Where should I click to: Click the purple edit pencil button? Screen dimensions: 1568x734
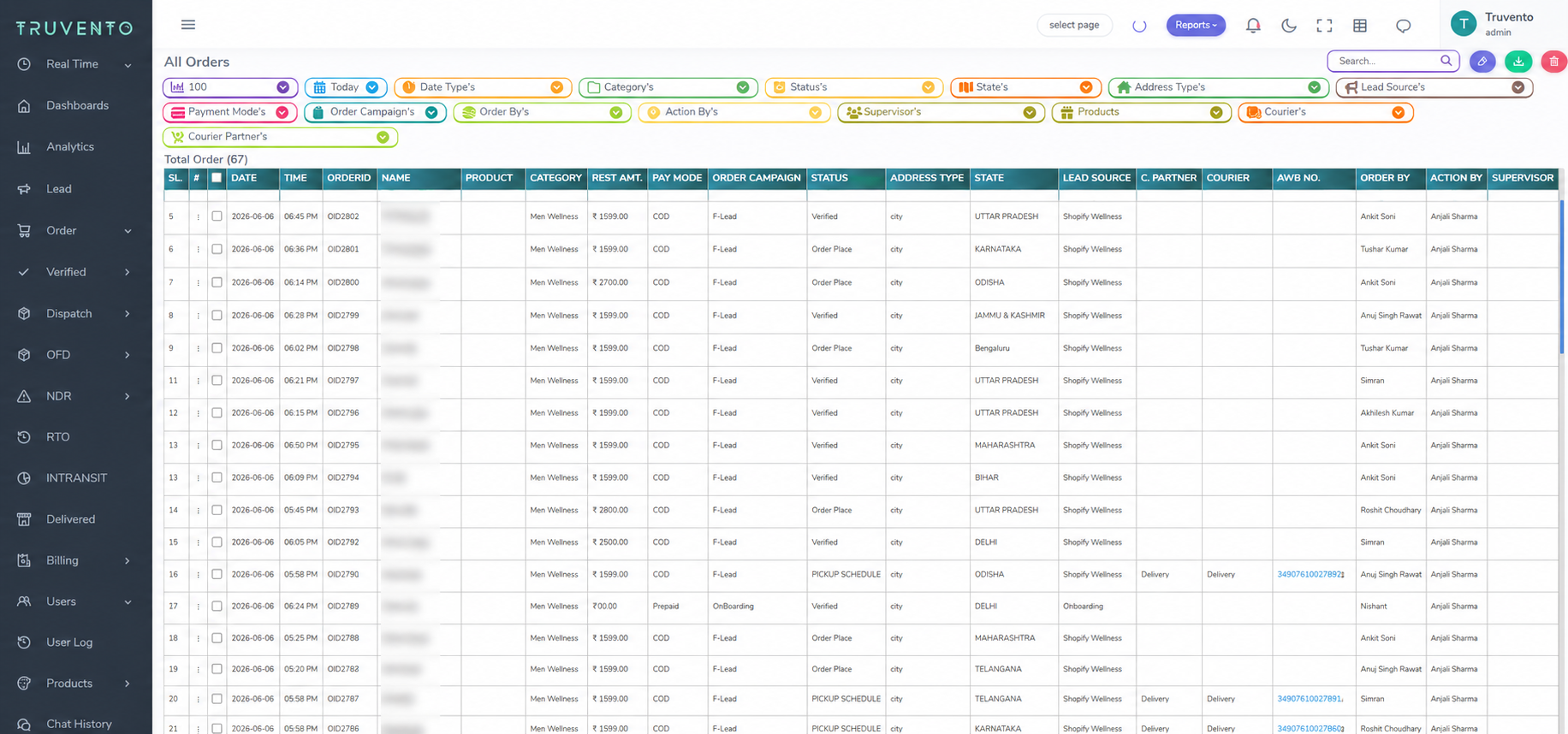tap(1482, 61)
